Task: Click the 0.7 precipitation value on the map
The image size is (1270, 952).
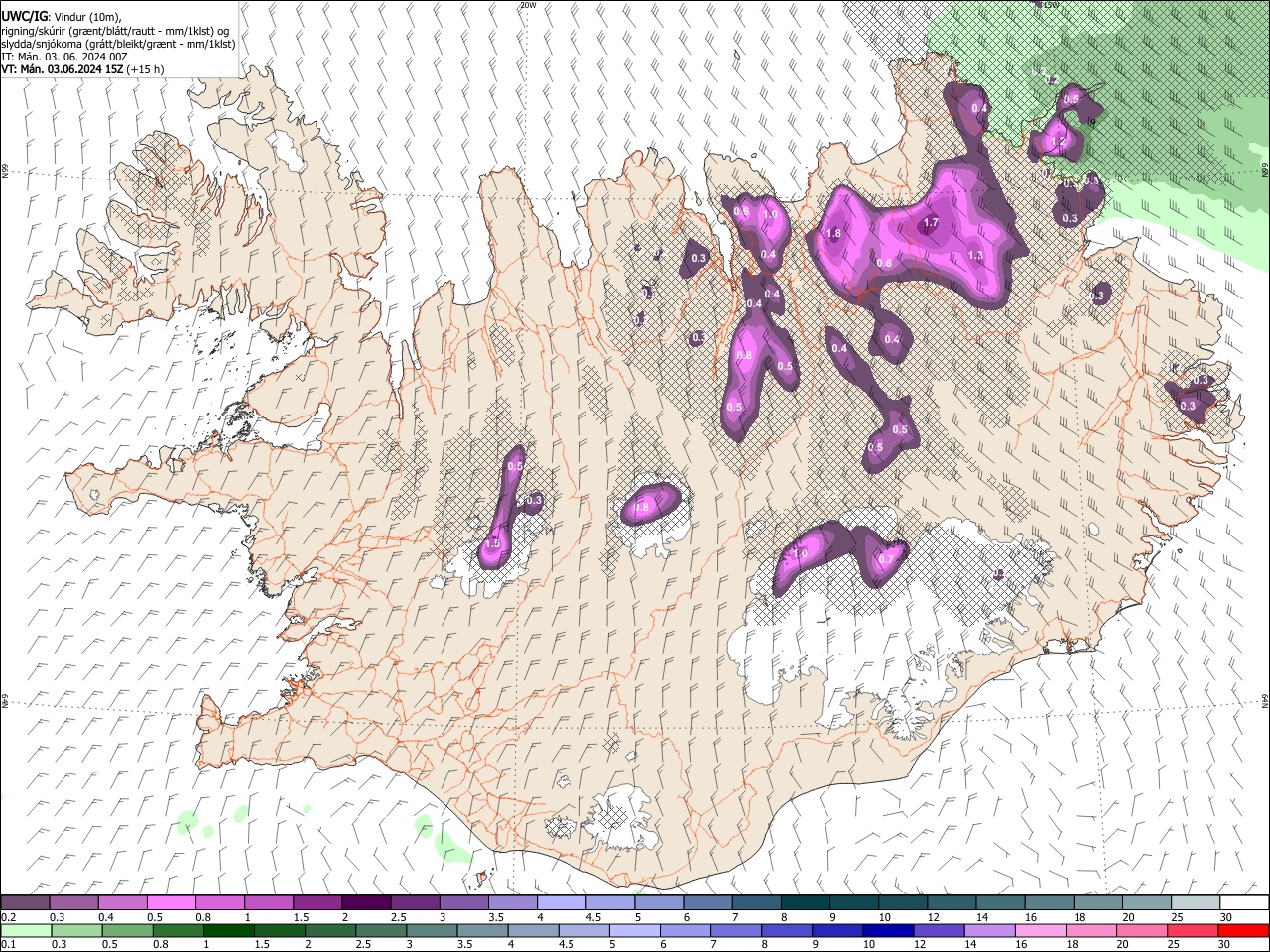Action: pyautogui.click(x=886, y=558)
